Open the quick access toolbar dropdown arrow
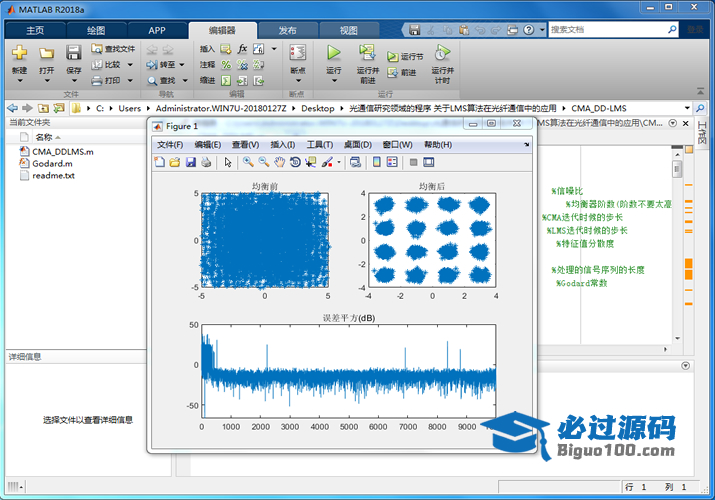715x500 pixels. 542,30
